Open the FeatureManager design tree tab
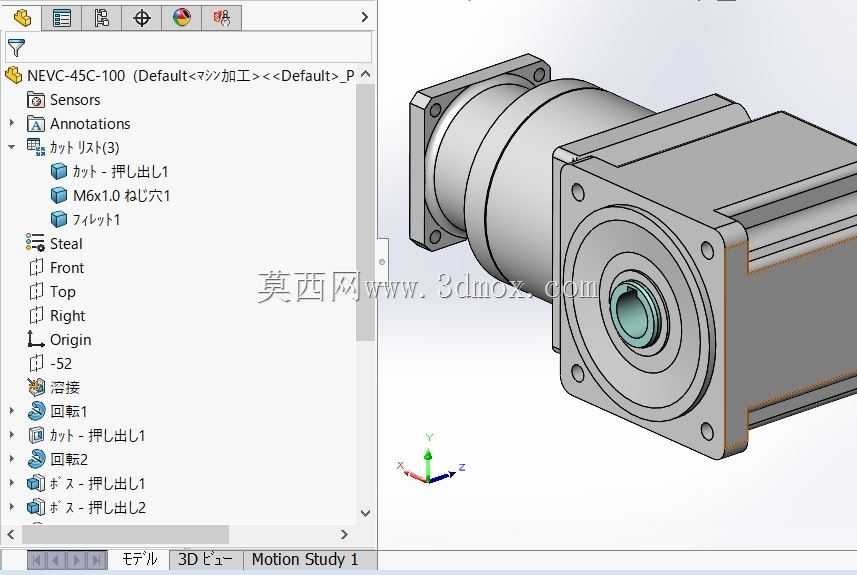857x575 pixels. click(x=22, y=17)
